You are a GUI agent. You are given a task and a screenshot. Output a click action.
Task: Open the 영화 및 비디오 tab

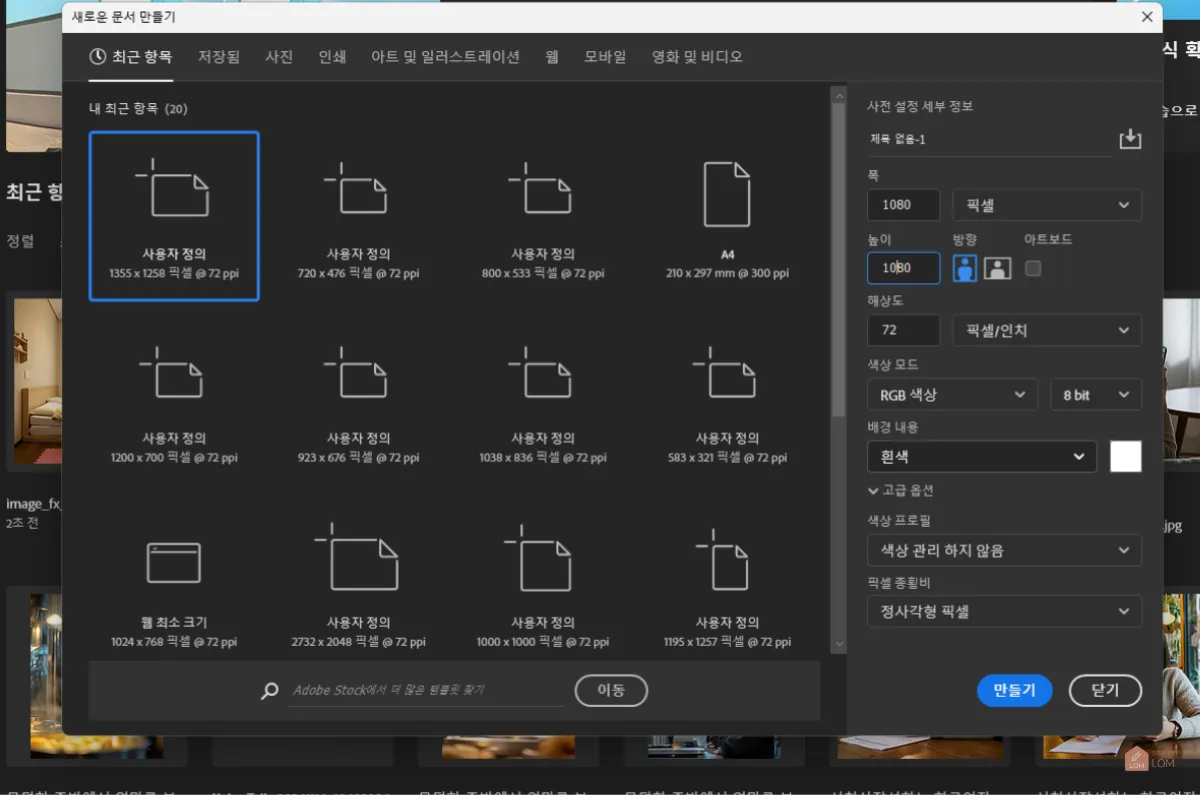pyautogui.click(x=697, y=57)
